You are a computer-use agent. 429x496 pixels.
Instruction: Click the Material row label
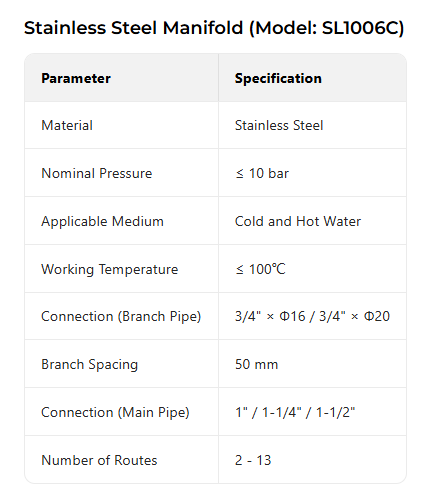click(x=67, y=125)
